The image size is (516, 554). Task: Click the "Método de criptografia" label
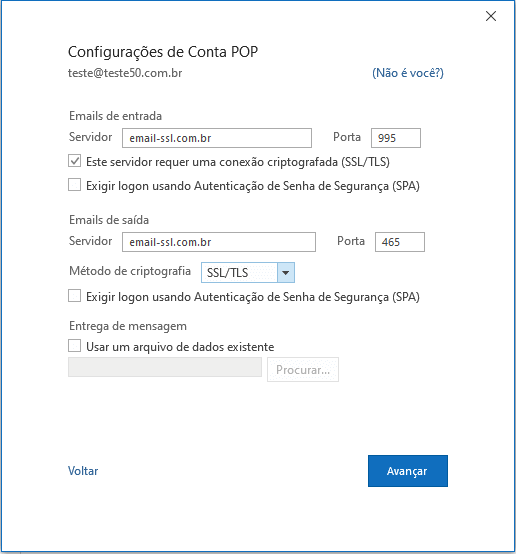(x=130, y=271)
